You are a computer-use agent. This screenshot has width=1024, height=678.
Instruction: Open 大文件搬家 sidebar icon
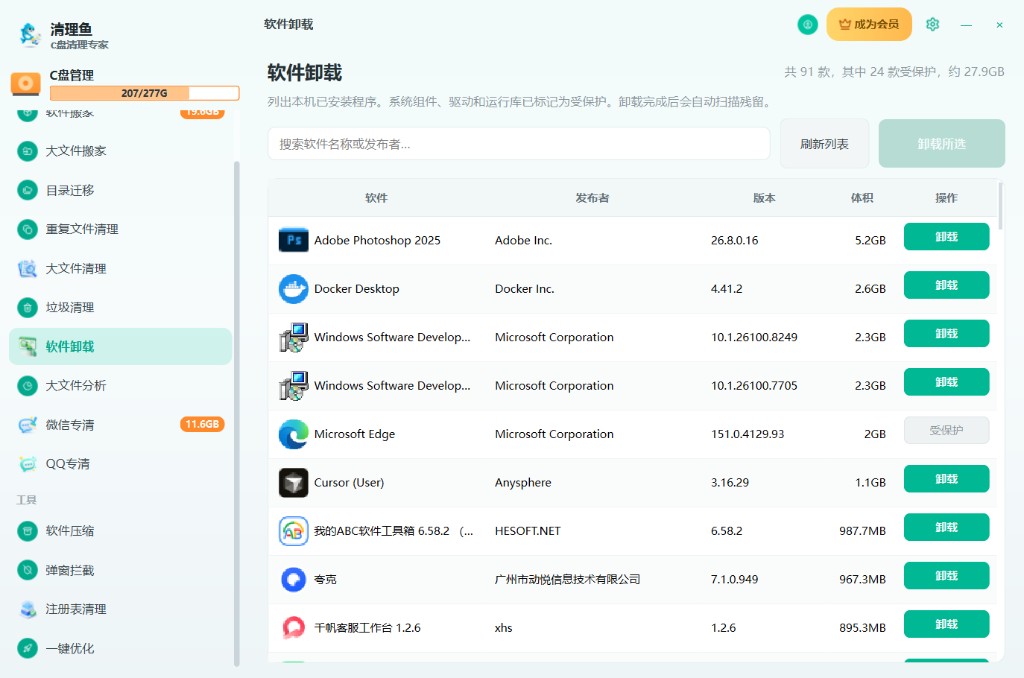[27, 151]
